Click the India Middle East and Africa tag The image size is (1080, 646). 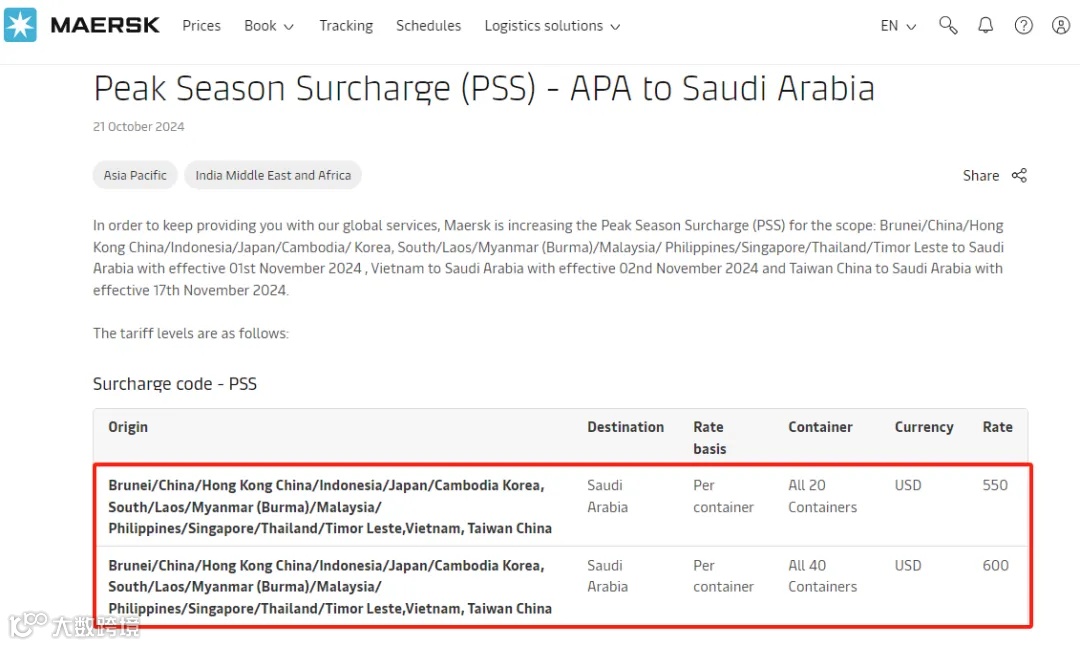(273, 176)
